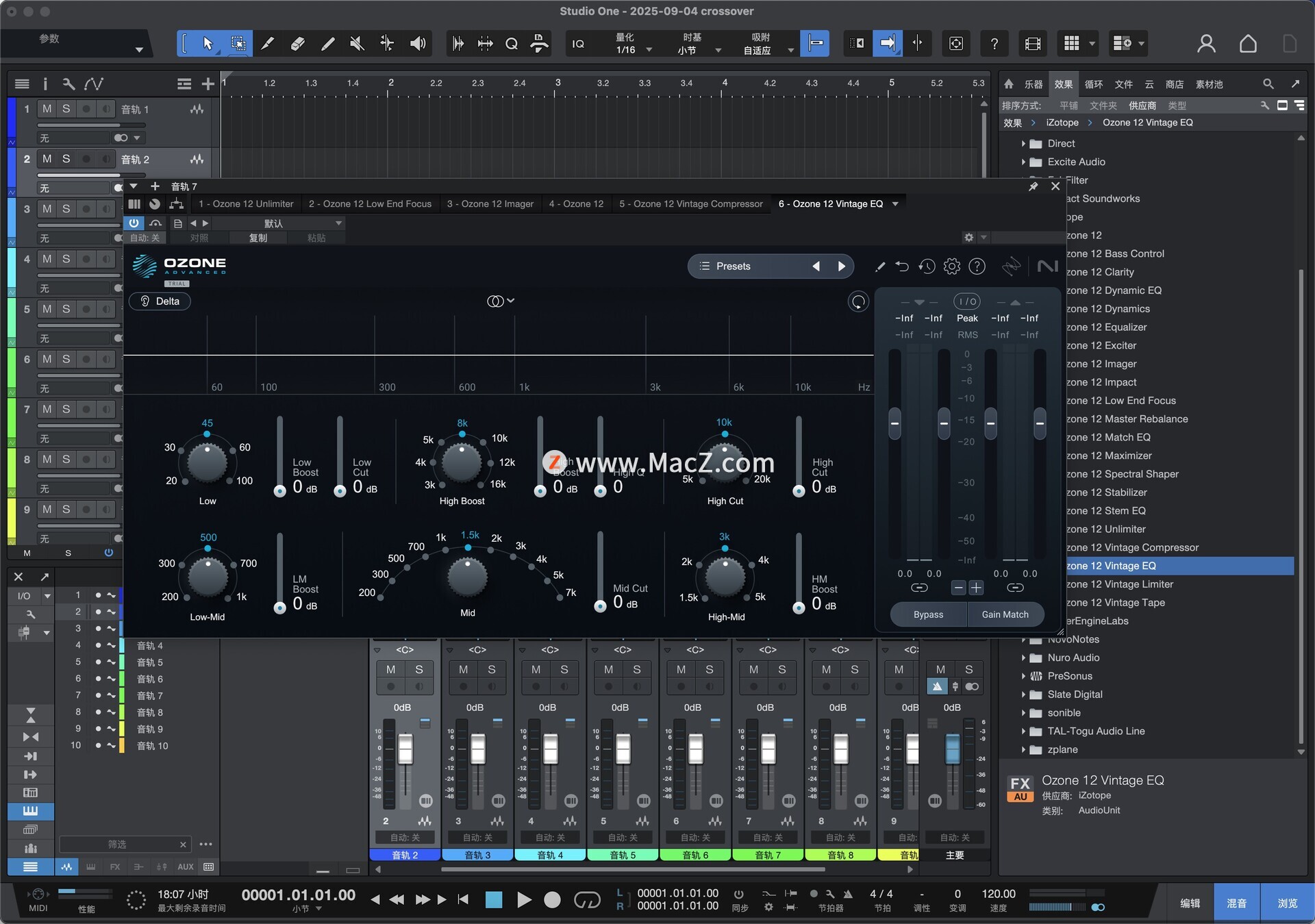
Task: Enable Delta listening in Ozone
Action: tap(160, 301)
